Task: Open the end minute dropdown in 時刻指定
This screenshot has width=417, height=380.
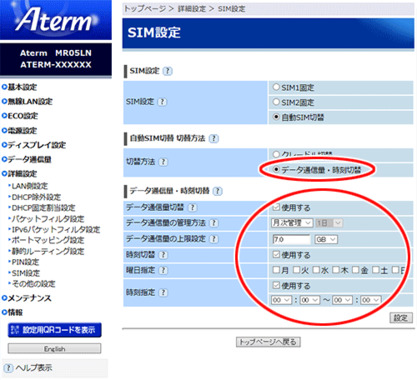Action: point(371,300)
